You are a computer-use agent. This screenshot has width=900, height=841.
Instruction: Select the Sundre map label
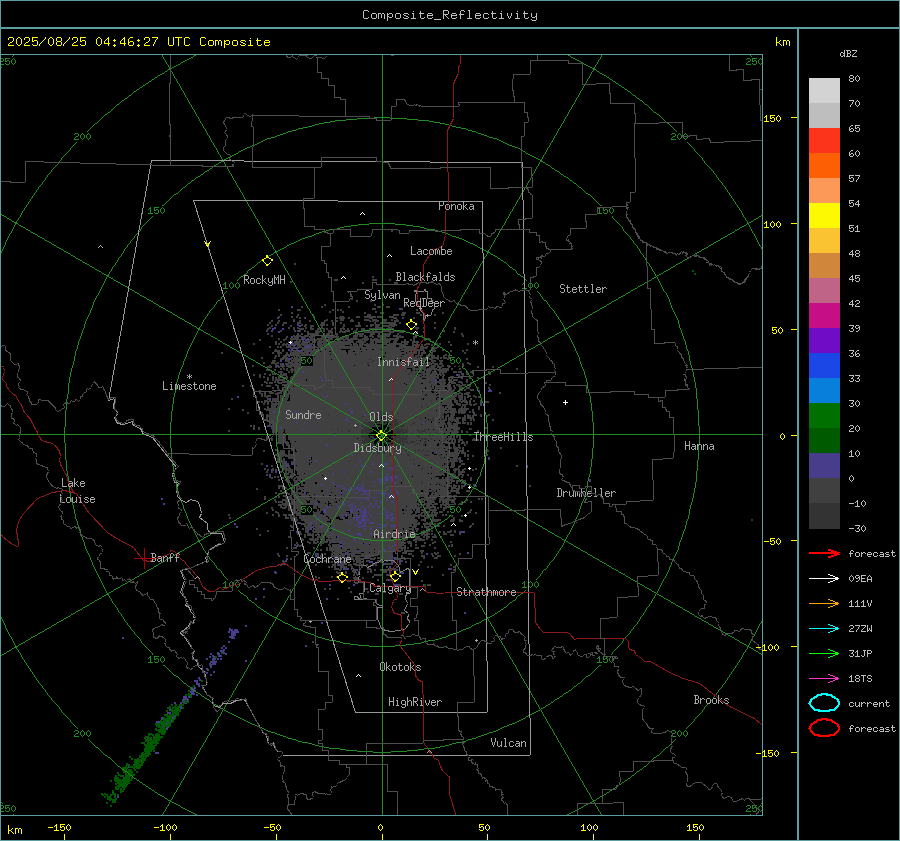[303, 414]
